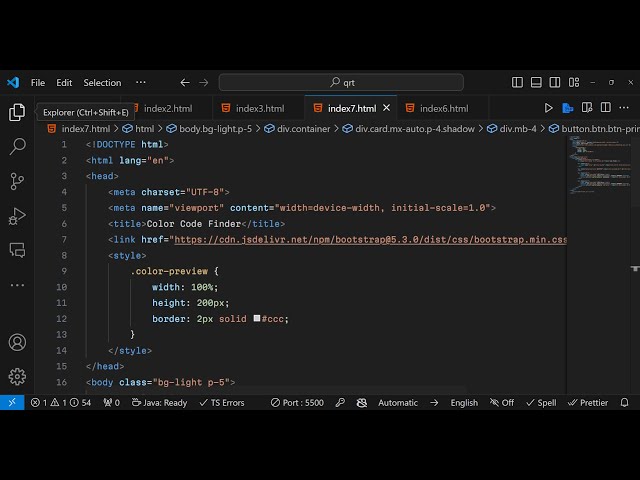640x480 pixels.
Task: Open the Search view in activity bar
Action: click(17, 147)
